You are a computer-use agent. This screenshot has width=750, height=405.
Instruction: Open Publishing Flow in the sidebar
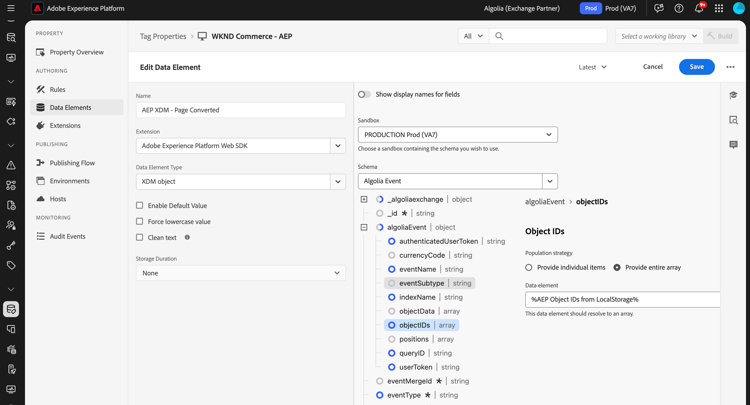[72, 163]
